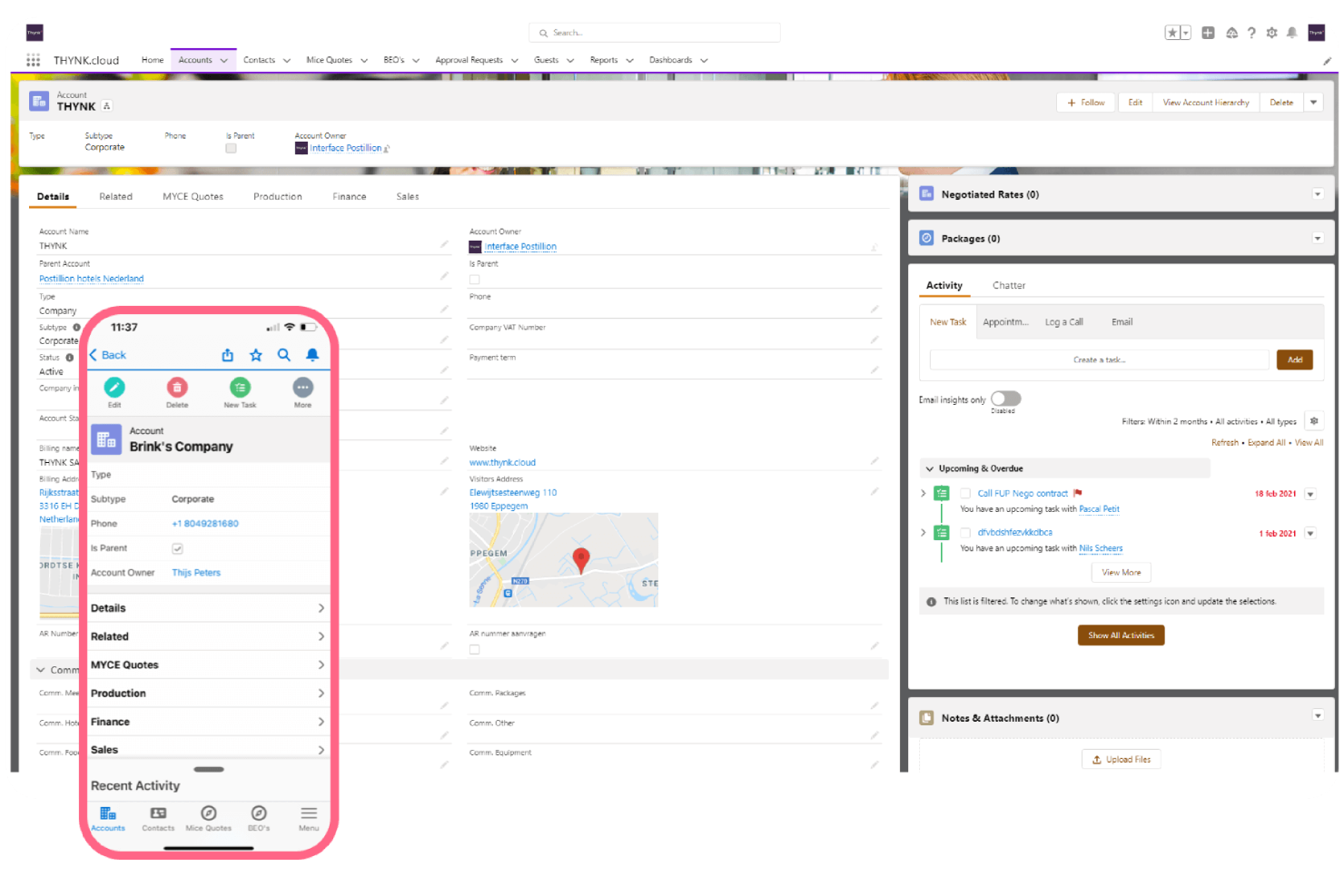This screenshot has width=1344, height=896.
Task: Open Home in navigation bar
Action: (x=153, y=60)
